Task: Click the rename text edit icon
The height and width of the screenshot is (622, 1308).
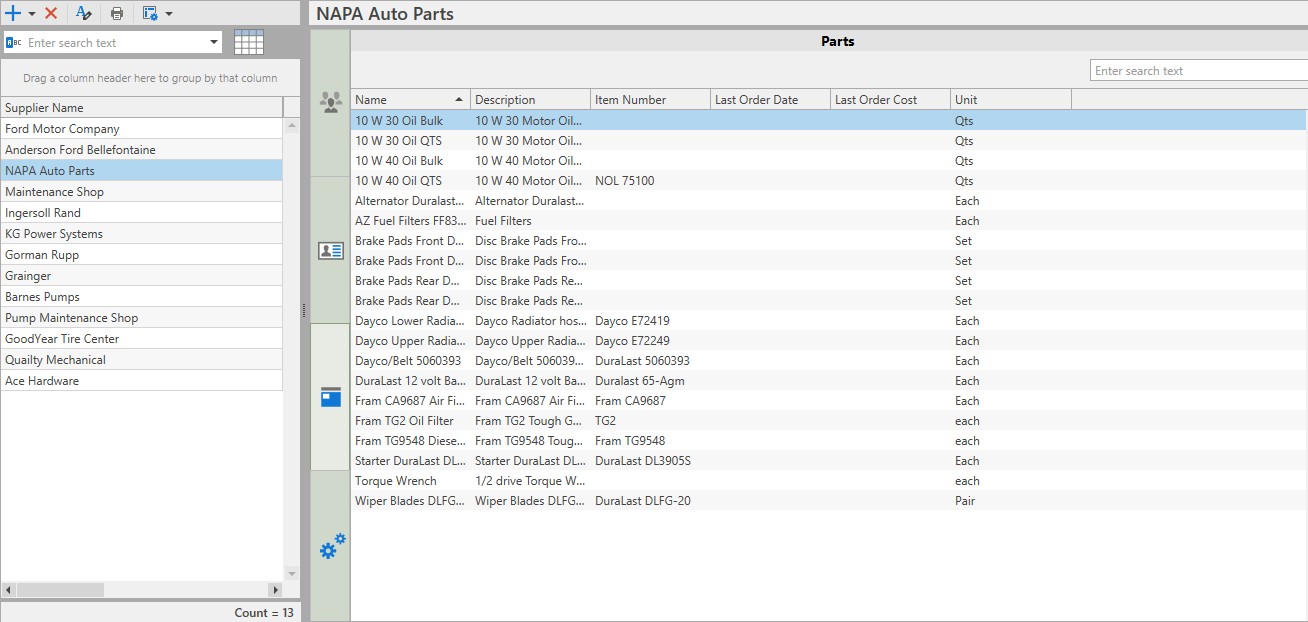Action: pos(84,13)
